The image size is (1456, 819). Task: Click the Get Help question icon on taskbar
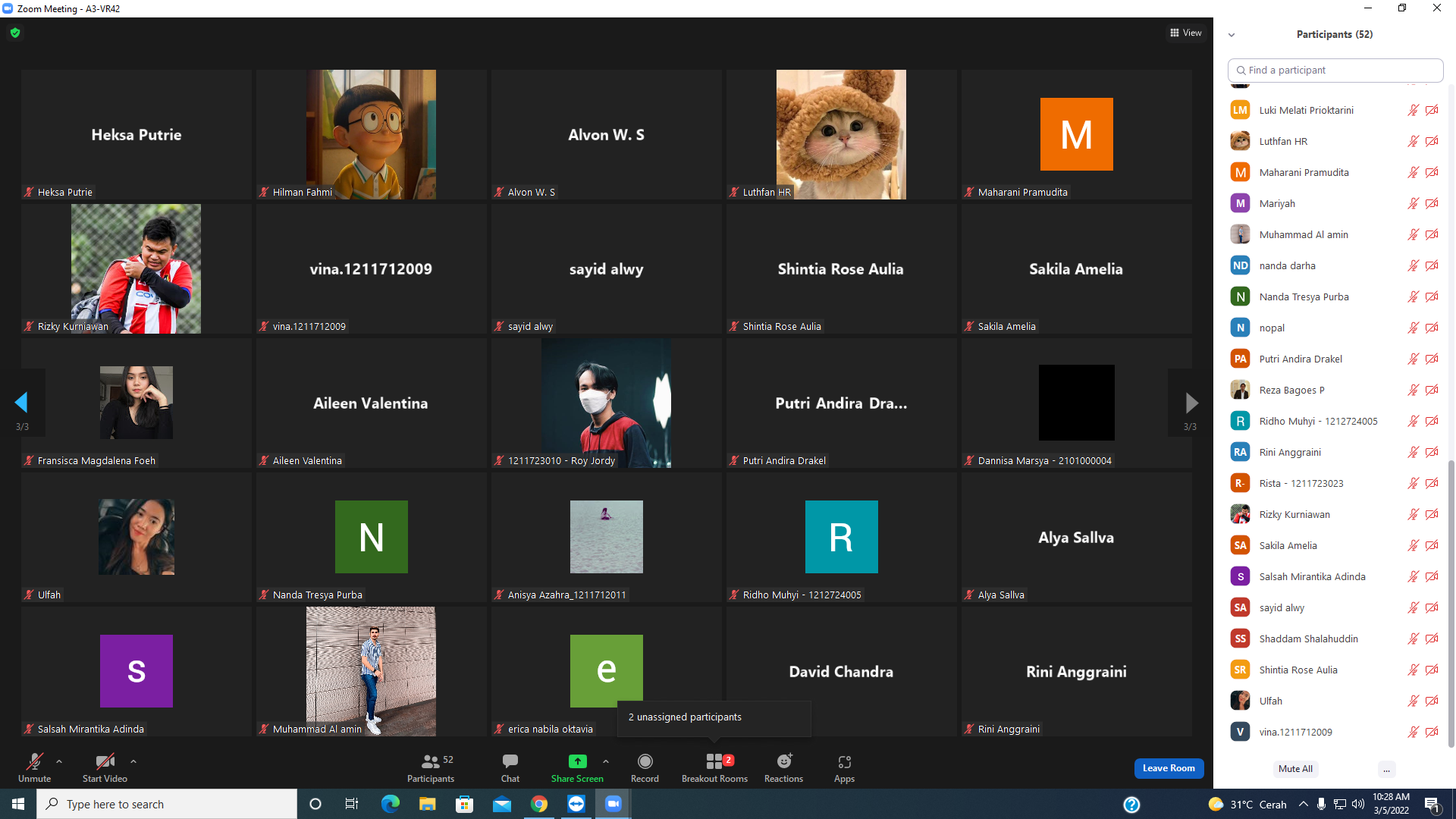(x=1131, y=805)
